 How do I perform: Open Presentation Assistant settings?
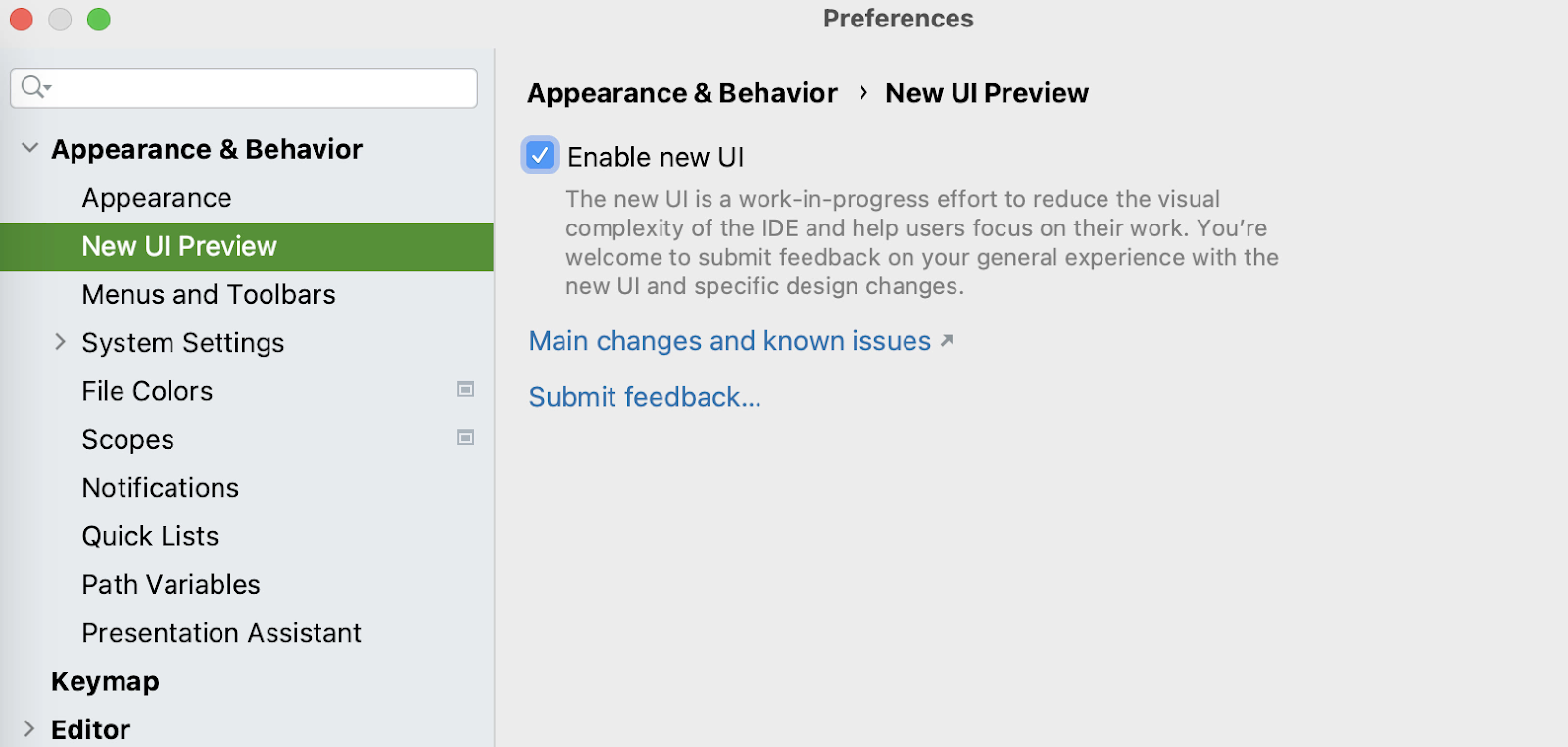coord(221,633)
